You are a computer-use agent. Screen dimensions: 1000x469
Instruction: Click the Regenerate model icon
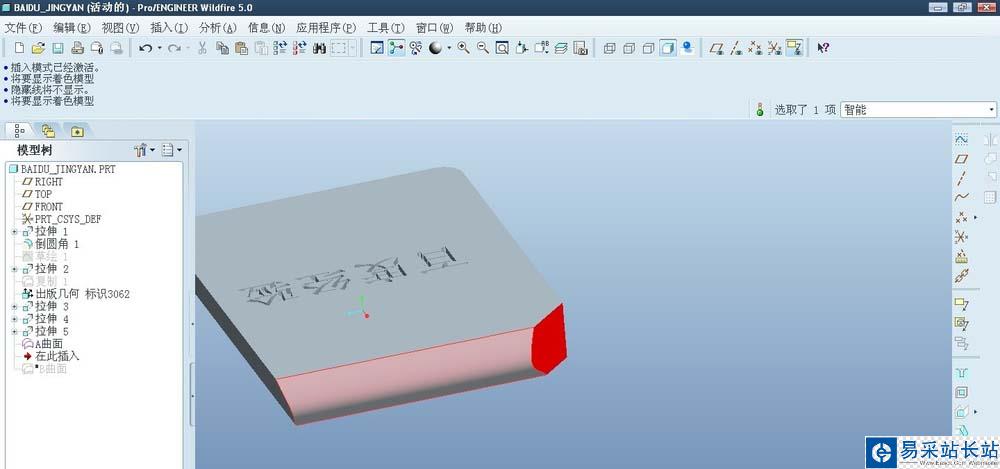(280, 48)
